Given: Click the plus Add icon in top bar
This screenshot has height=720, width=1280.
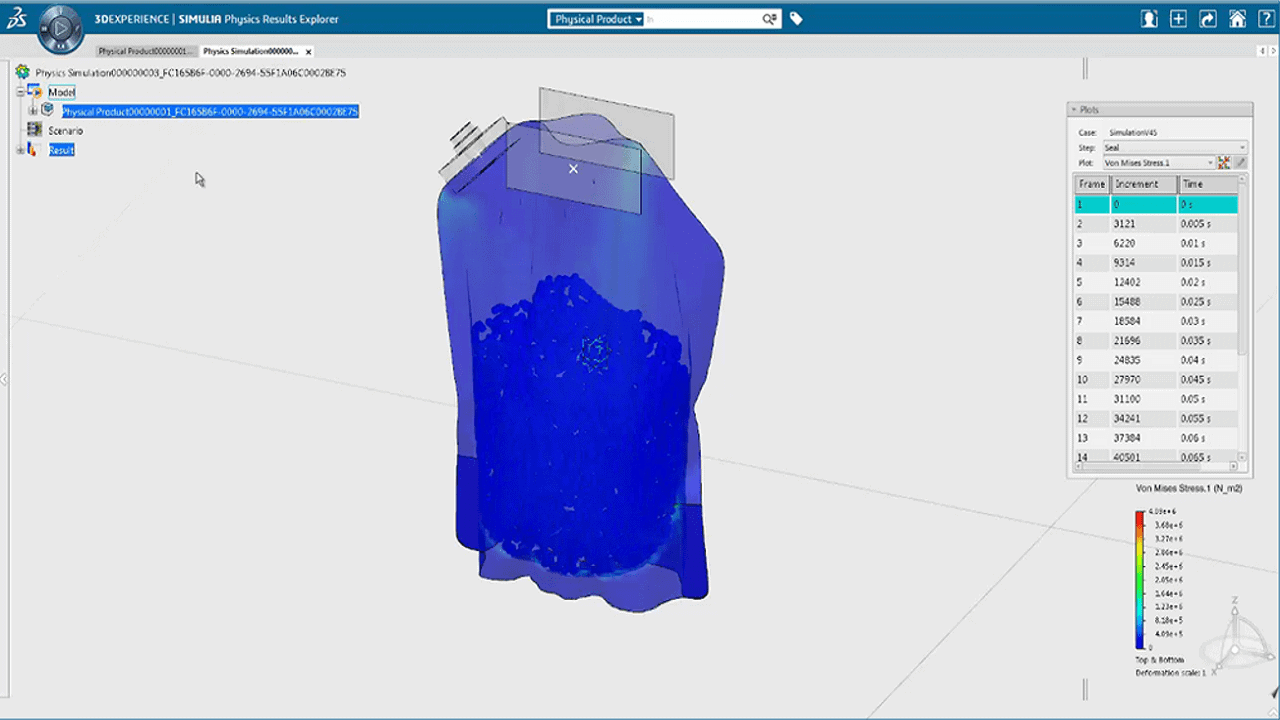Looking at the screenshot, I should [1179, 19].
